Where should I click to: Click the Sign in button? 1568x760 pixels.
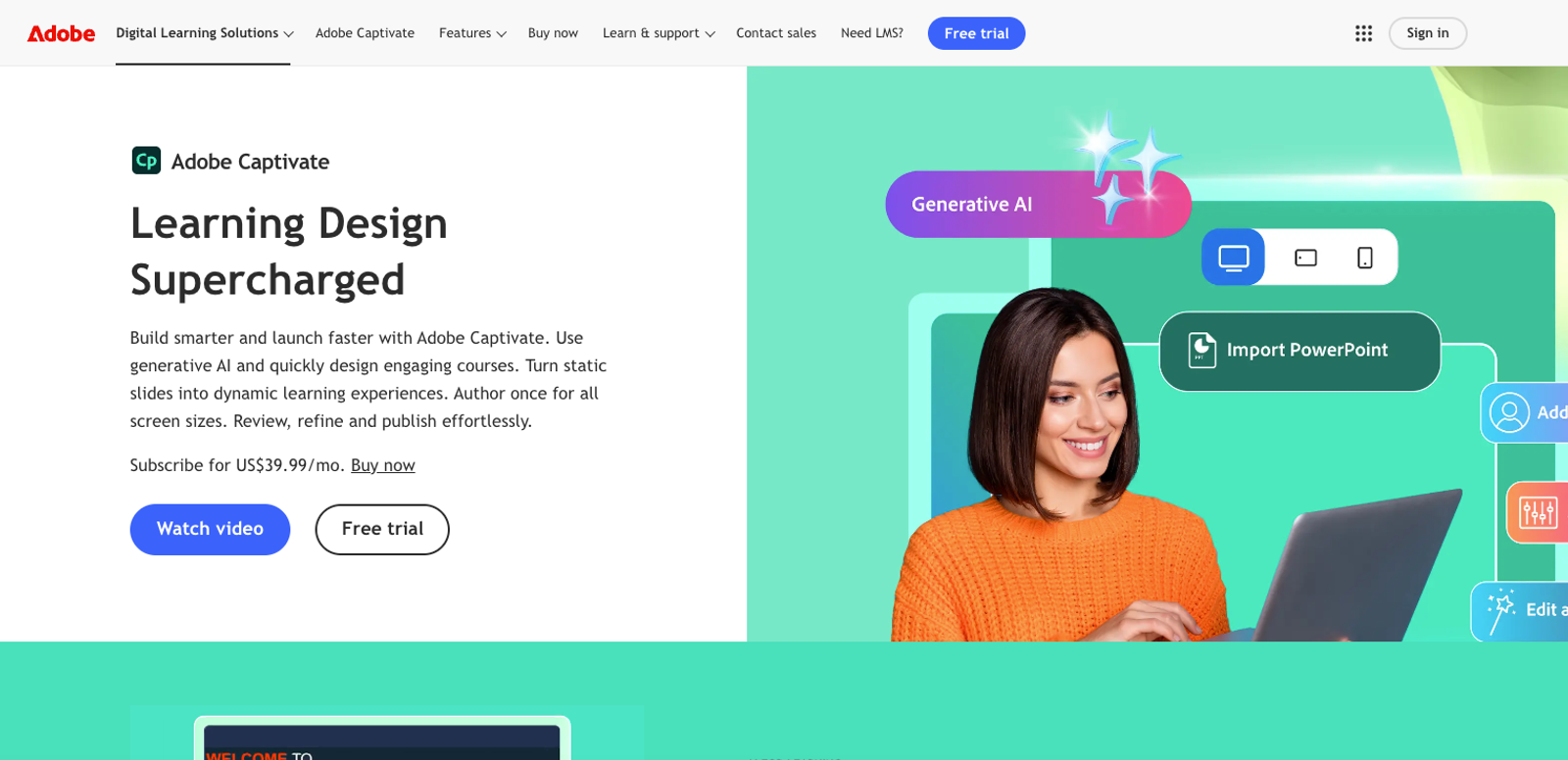1427,33
